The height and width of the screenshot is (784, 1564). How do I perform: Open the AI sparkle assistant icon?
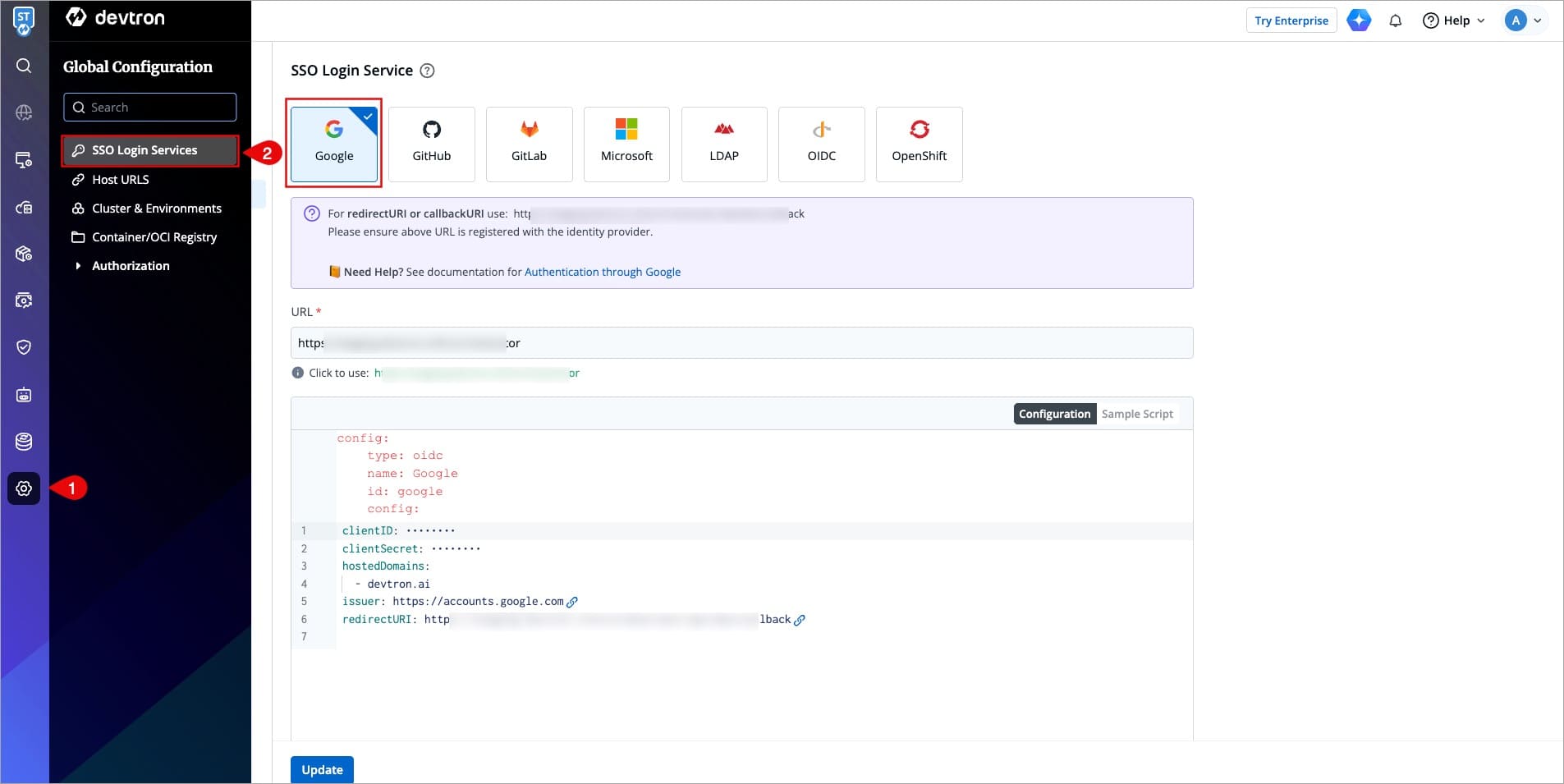coord(1359,21)
